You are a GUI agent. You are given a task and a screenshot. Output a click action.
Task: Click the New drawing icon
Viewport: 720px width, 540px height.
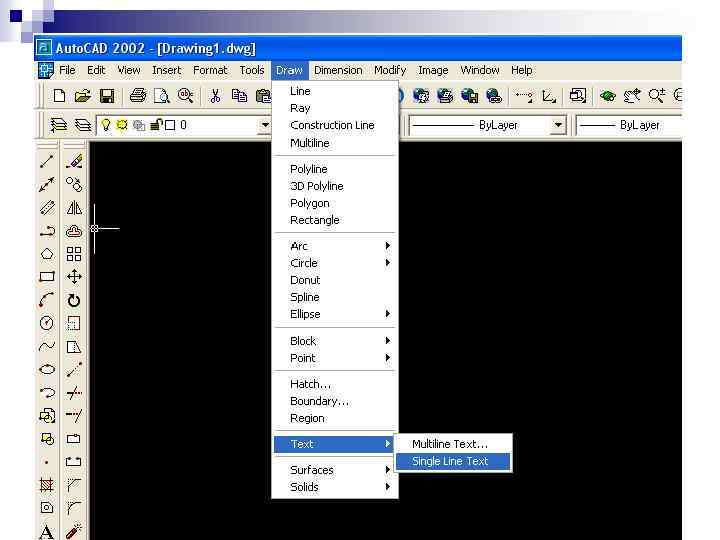click(x=59, y=96)
